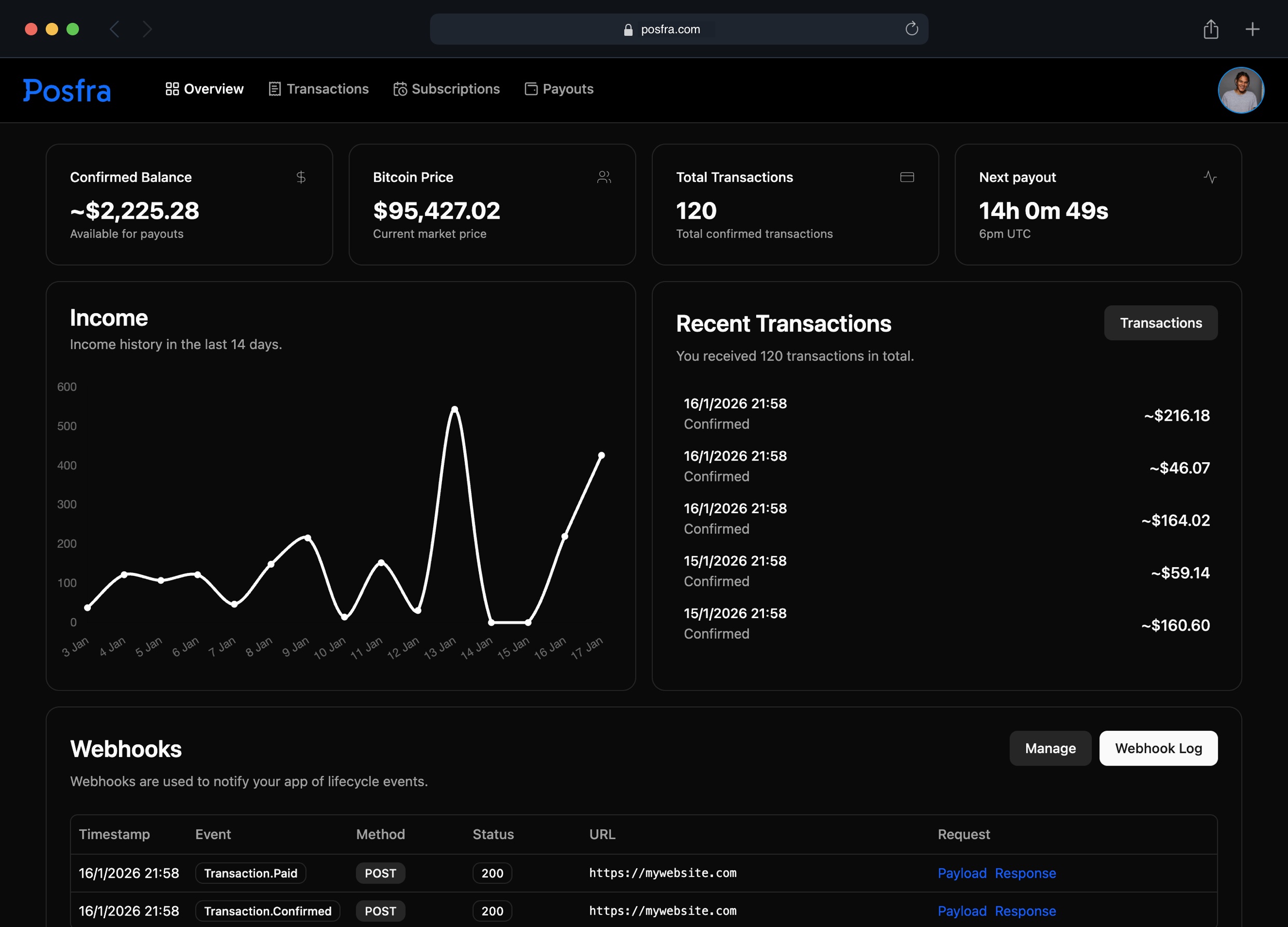
Task: Open the Transactions nav tab
Action: (318, 89)
